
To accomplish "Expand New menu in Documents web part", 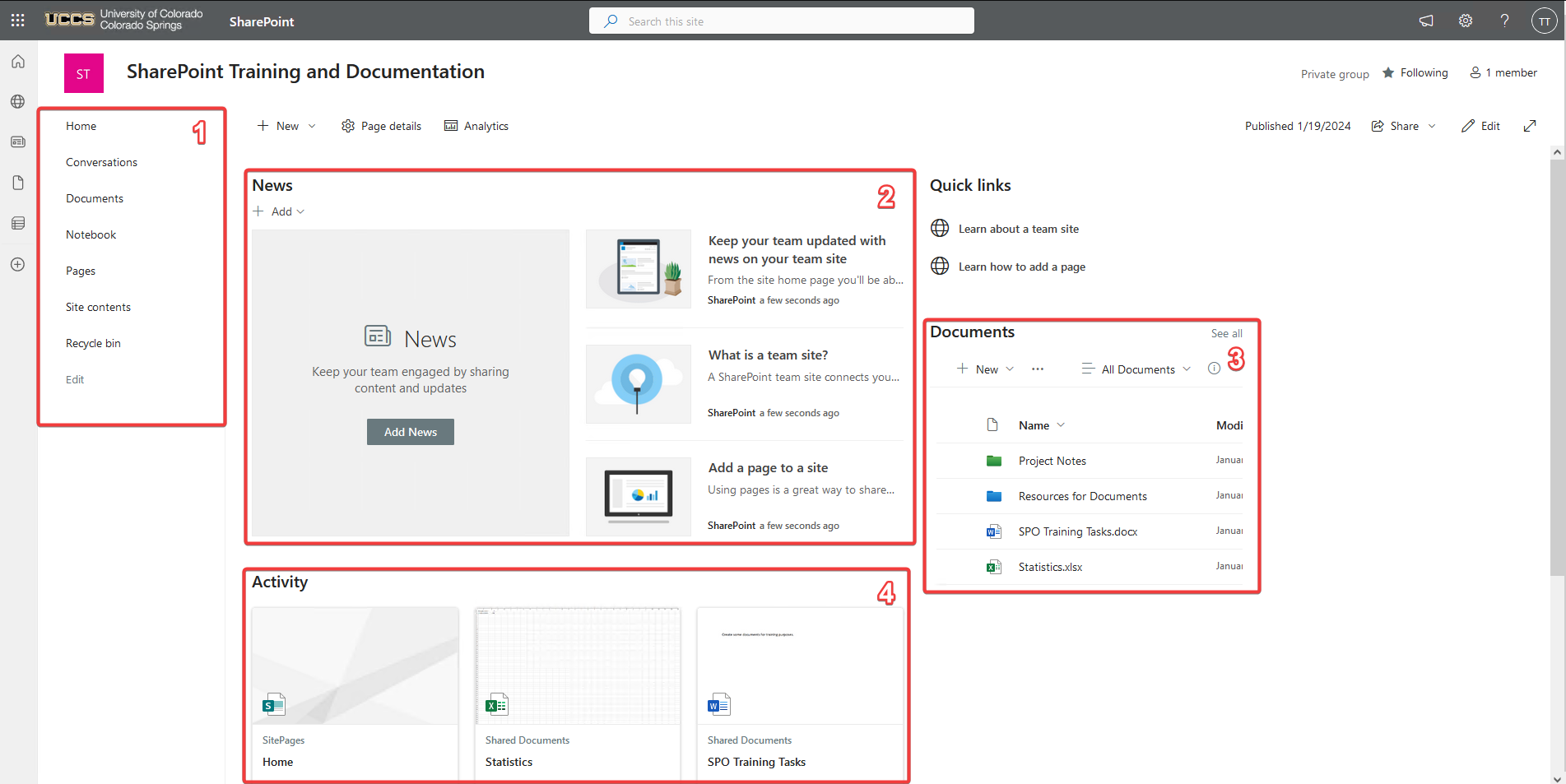I will [985, 369].
